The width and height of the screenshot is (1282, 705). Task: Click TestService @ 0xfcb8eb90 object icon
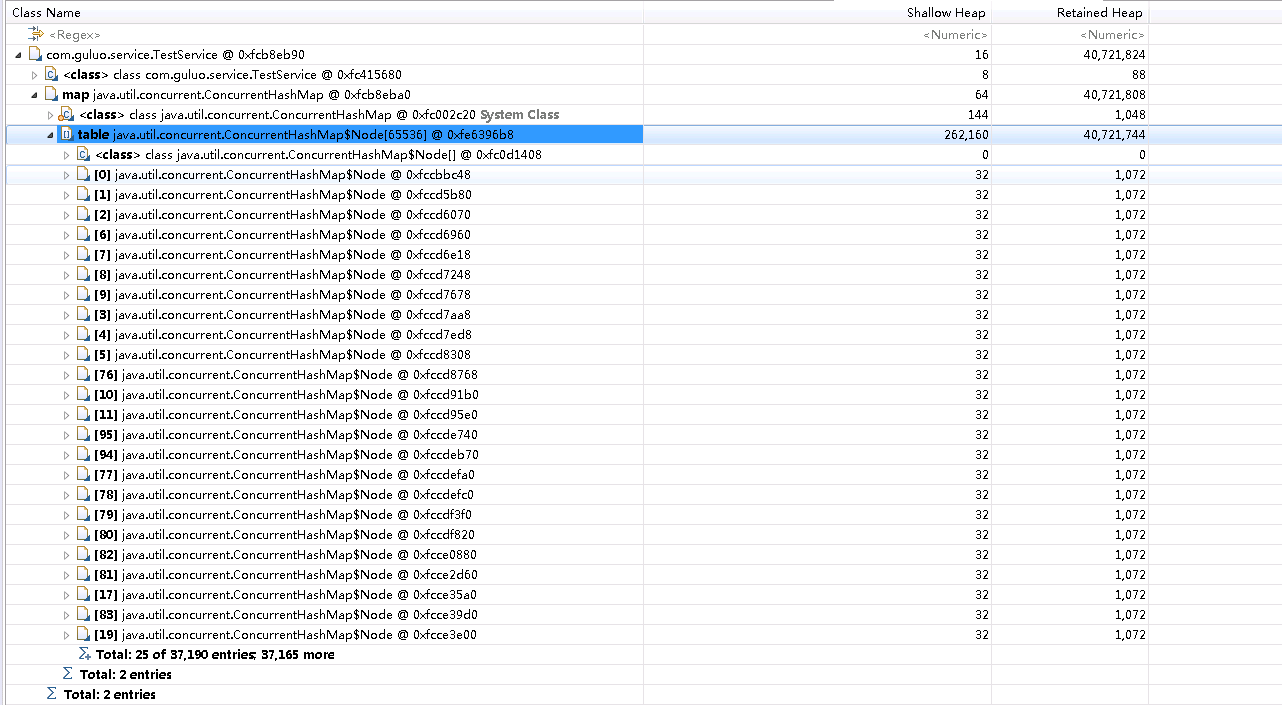pyautogui.click(x=36, y=55)
